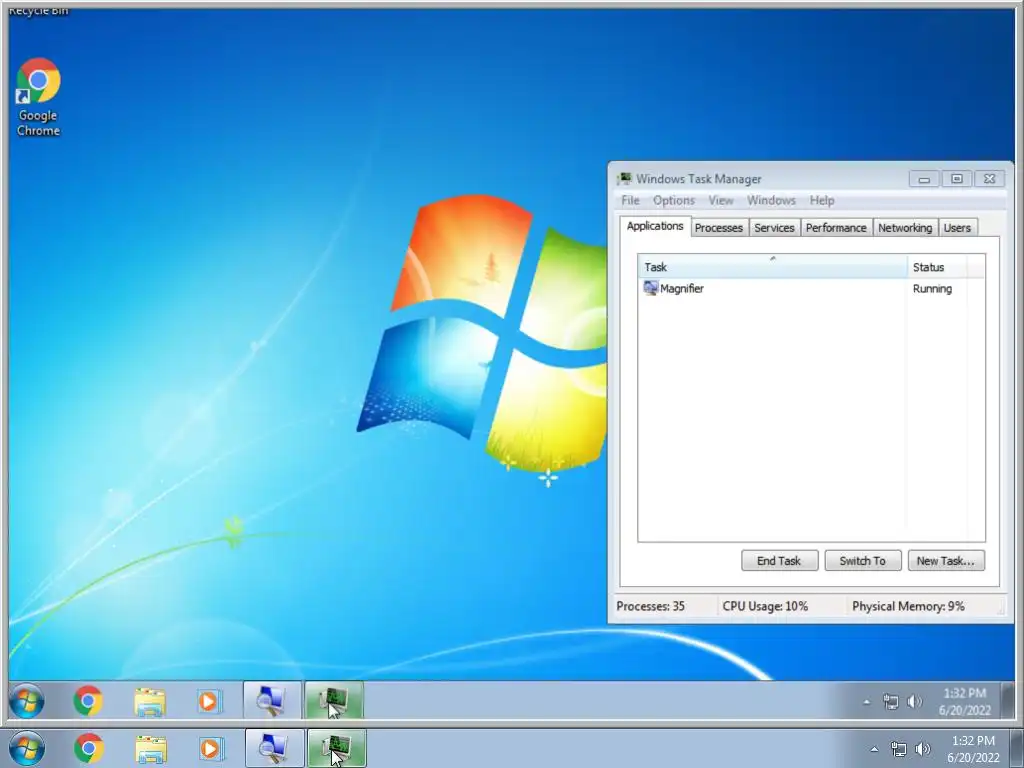This screenshot has width=1024, height=768.
Task: Click CPU Usage: 10% in status bar
Action: pyautogui.click(x=765, y=606)
